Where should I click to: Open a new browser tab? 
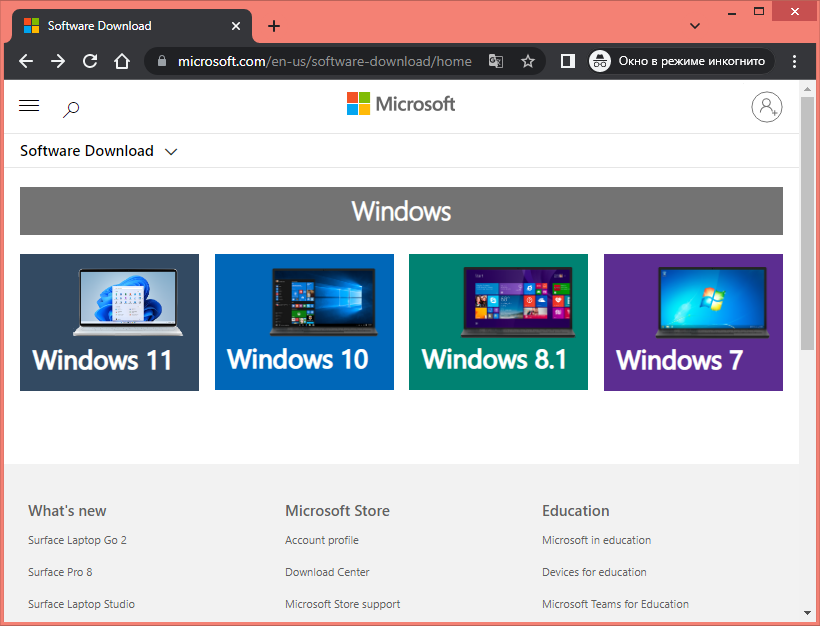click(274, 26)
